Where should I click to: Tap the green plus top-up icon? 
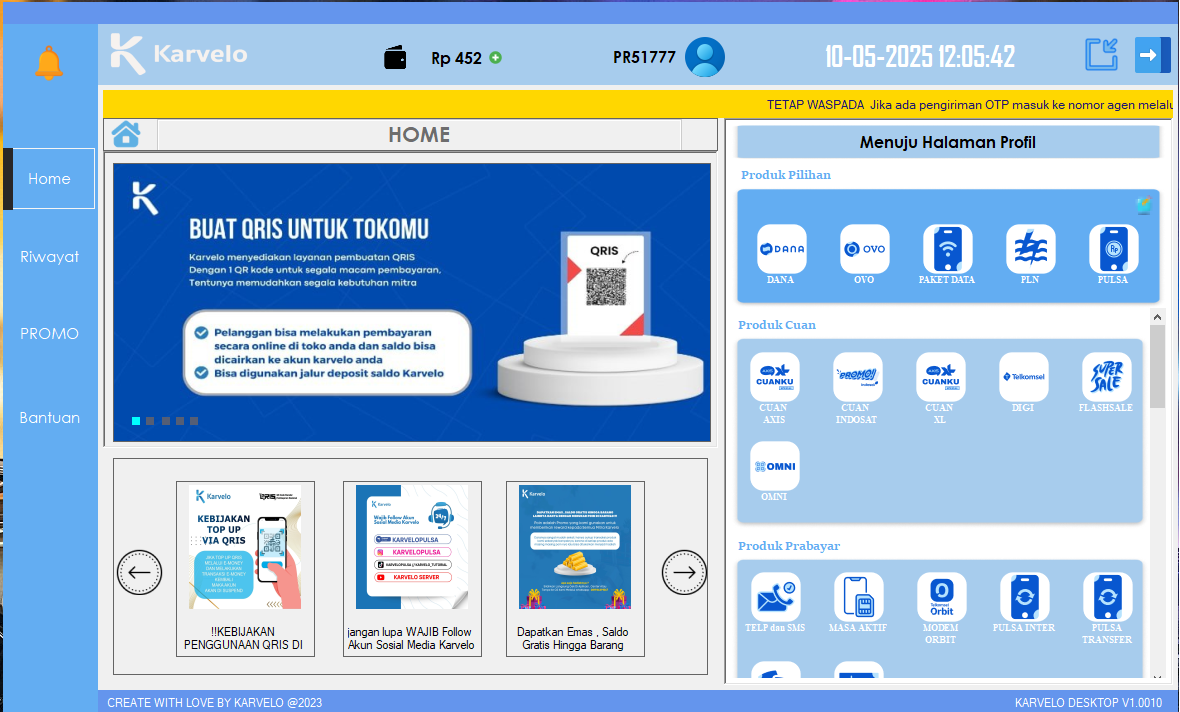point(495,57)
